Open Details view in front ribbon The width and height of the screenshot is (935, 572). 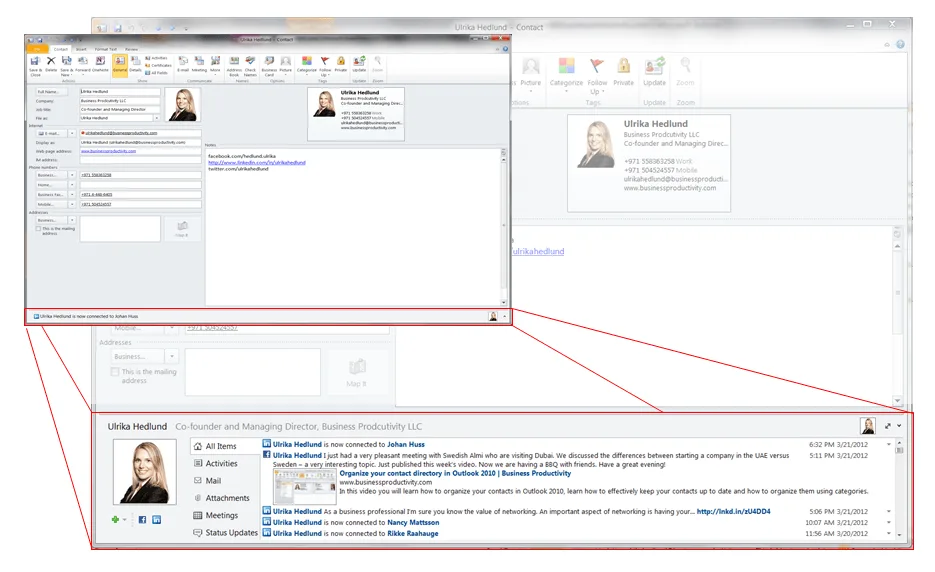[x=135, y=64]
